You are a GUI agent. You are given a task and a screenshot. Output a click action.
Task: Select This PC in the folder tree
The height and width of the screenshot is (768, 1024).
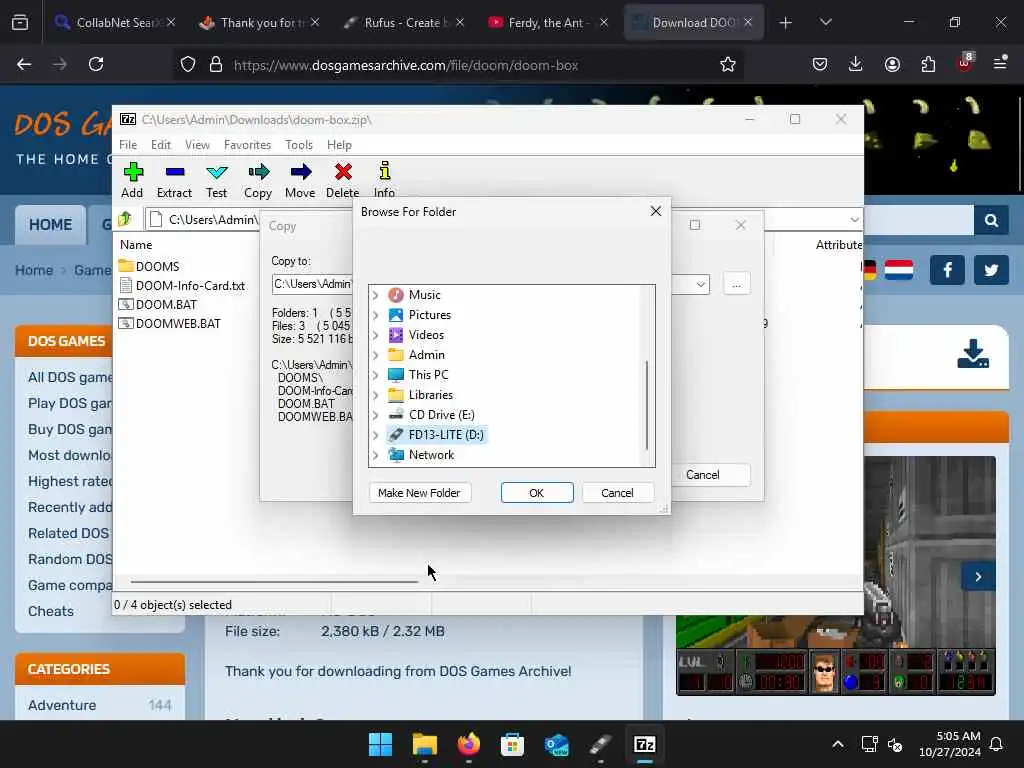click(428, 375)
